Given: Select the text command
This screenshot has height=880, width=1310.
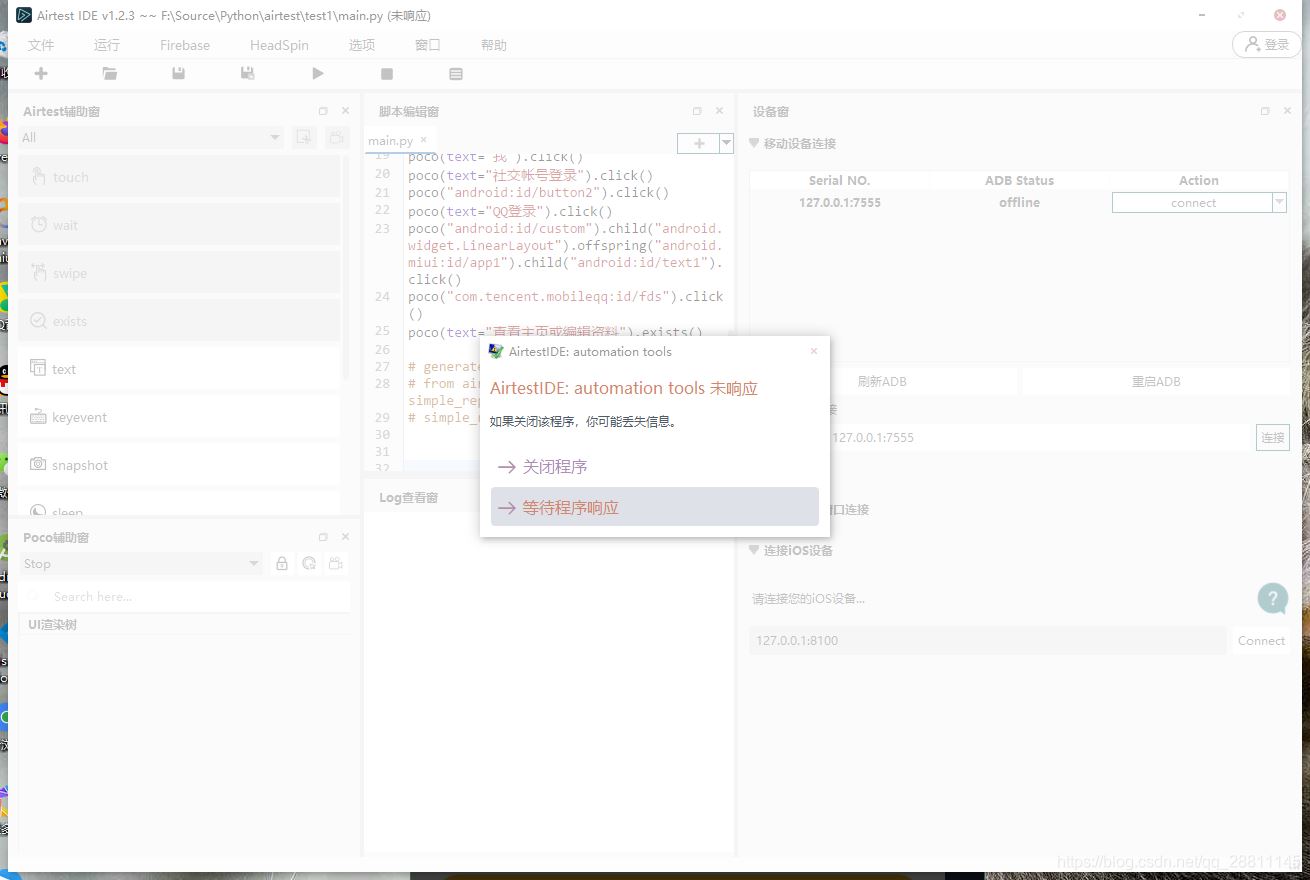Looking at the screenshot, I should (x=179, y=369).
